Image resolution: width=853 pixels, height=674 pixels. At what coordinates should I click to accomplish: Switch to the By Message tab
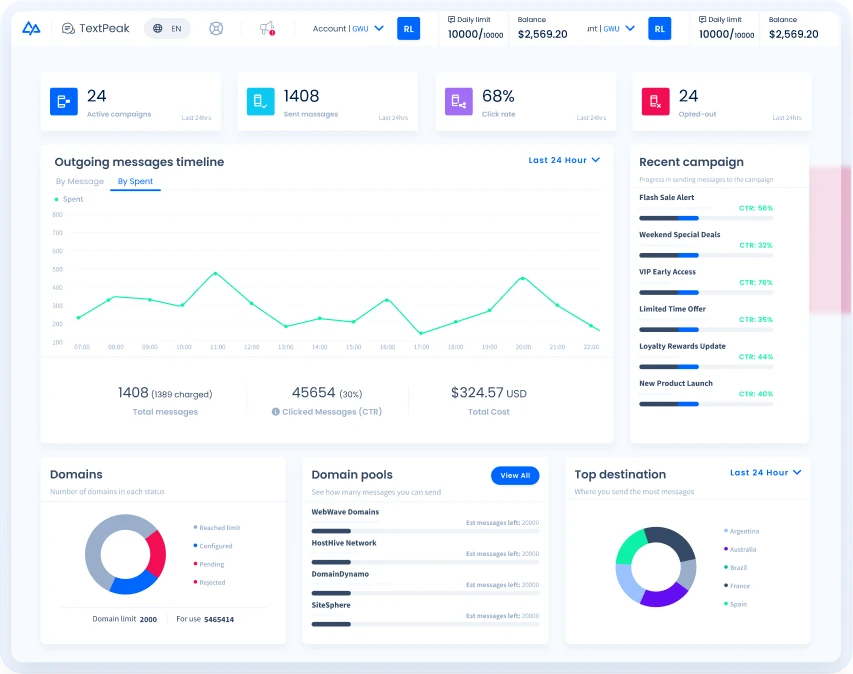pyautogui.click(x=80, y=182)
